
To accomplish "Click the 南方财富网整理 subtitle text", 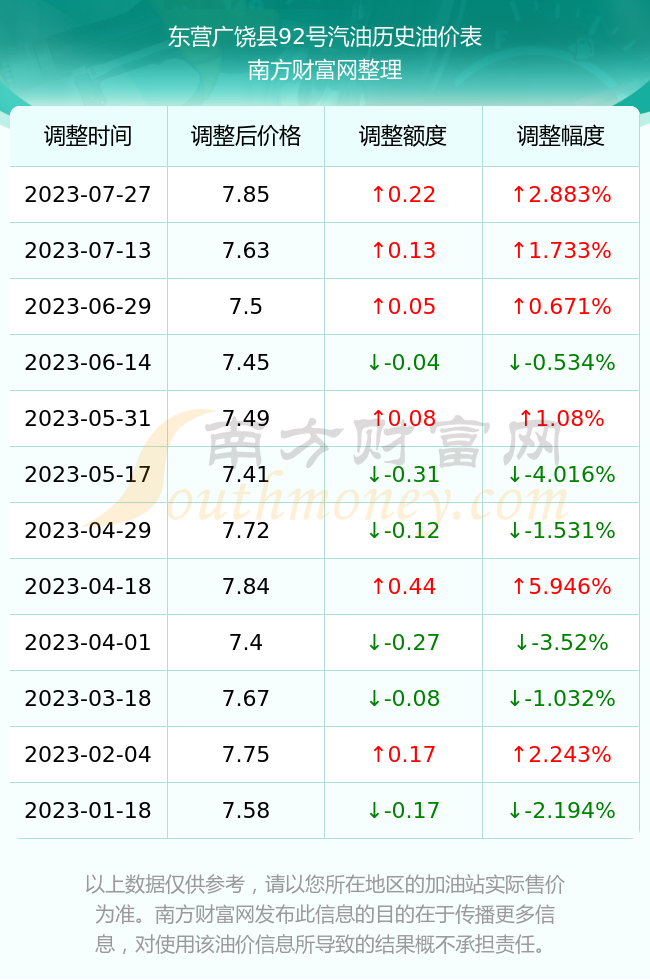I will point(325,69).
